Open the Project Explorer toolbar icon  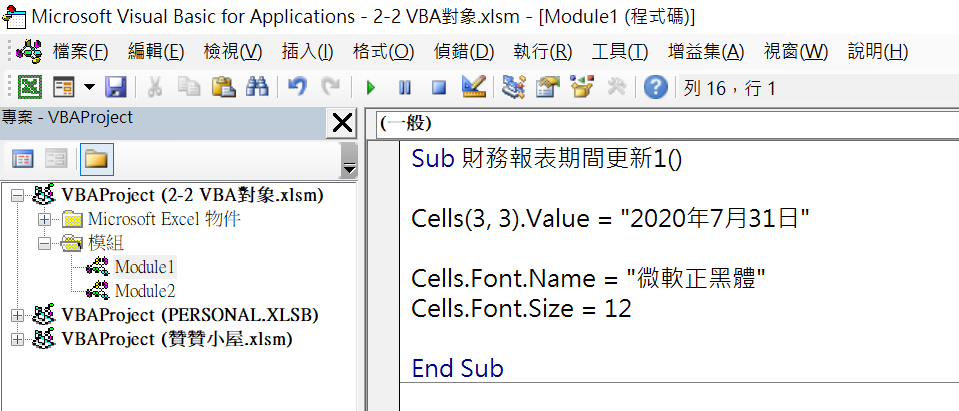click(513, 87)
